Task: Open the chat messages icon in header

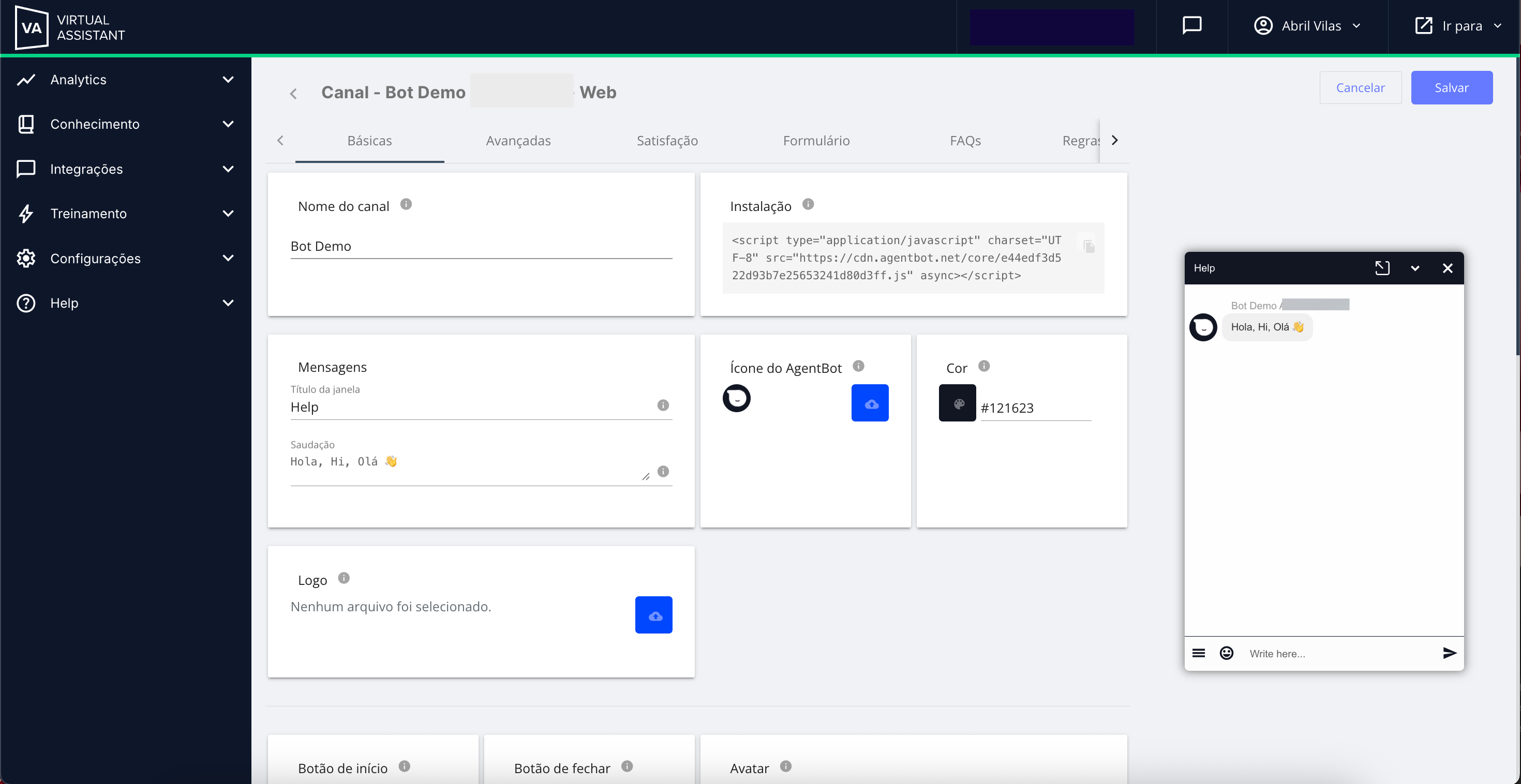Action: [1191, 25]
